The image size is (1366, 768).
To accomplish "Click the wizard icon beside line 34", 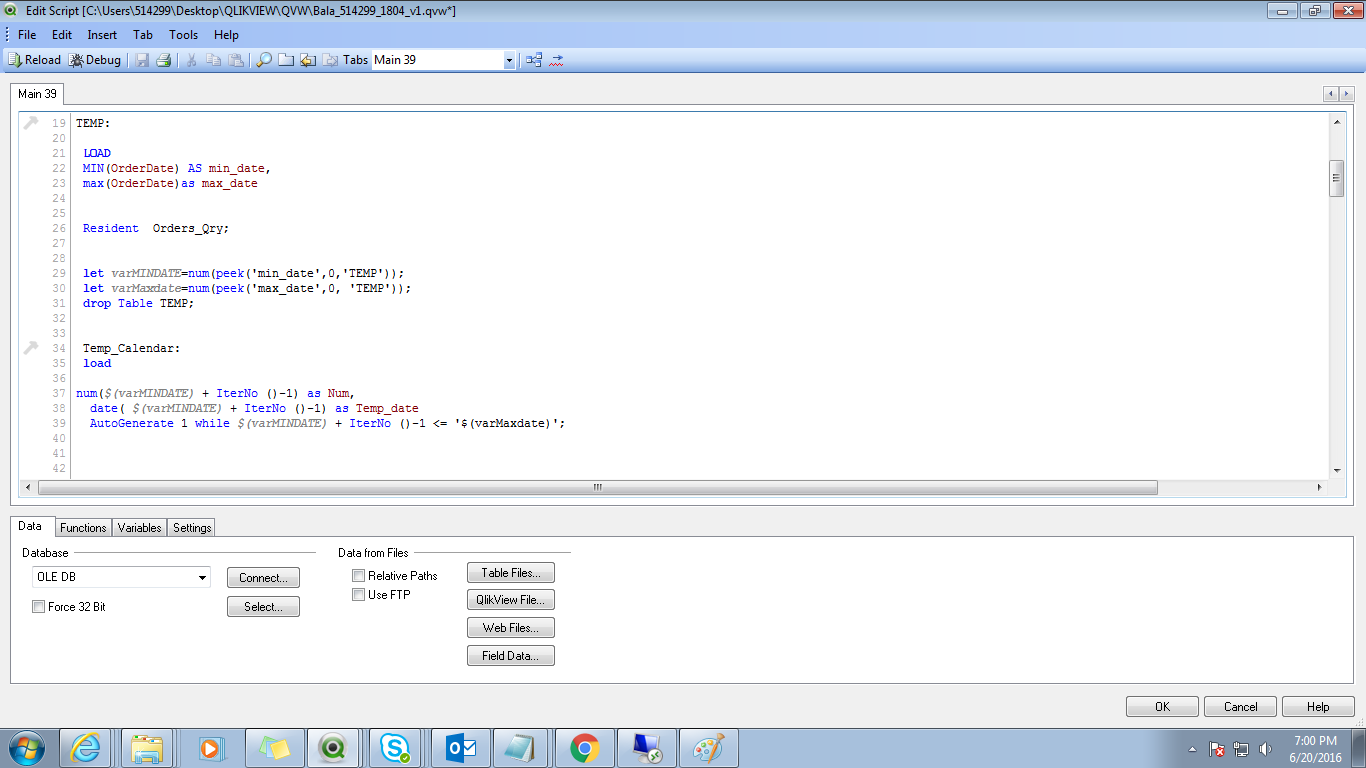I will point(30,348).
